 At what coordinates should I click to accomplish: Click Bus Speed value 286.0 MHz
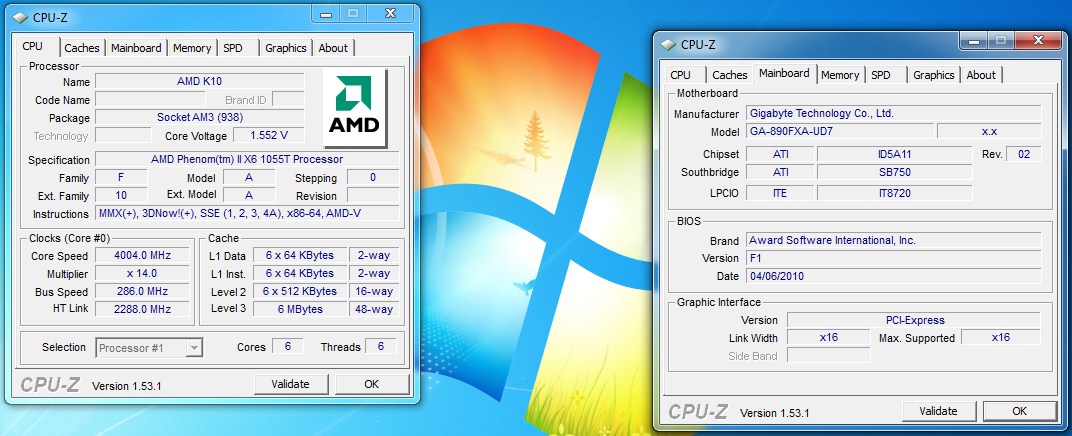coord(142,291)
